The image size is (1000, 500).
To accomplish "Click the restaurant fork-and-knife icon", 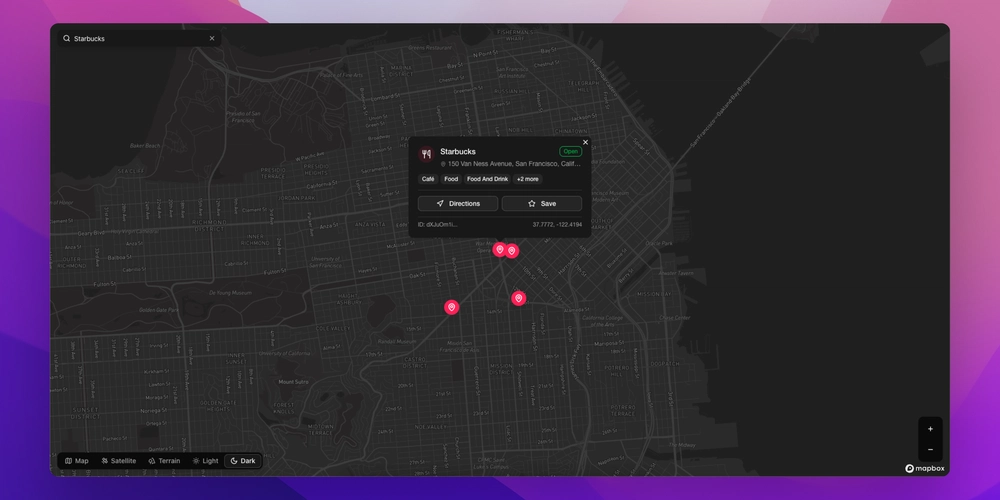I will click(x=427, y=154).
